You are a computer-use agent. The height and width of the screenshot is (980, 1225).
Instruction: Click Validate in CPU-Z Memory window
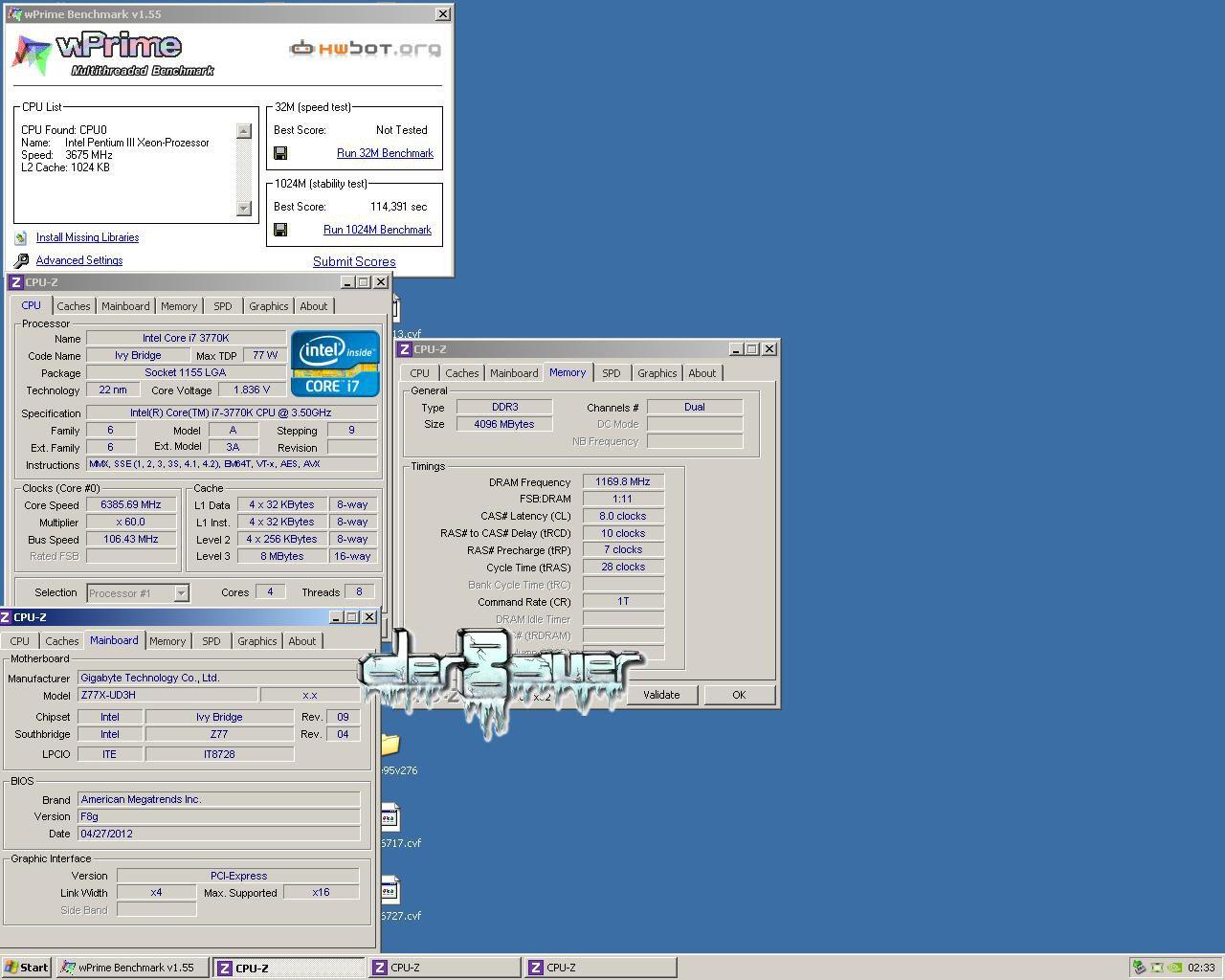coord(661,695)
